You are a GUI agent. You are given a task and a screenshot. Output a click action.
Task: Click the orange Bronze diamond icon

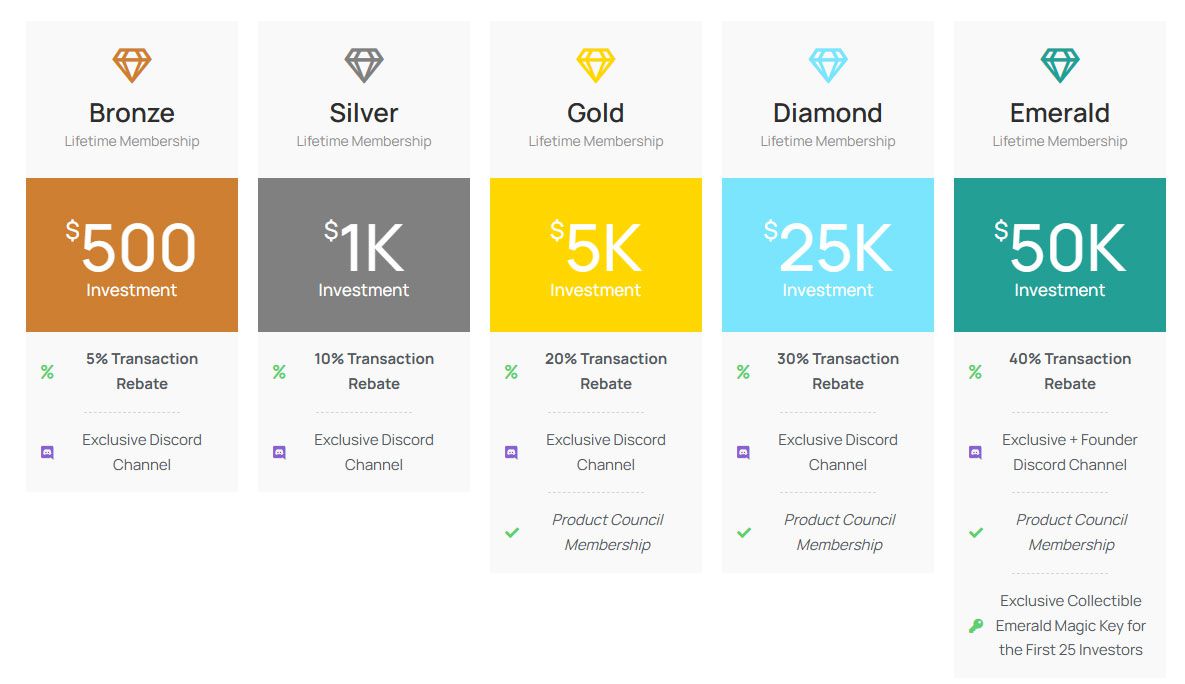(131, 65)
